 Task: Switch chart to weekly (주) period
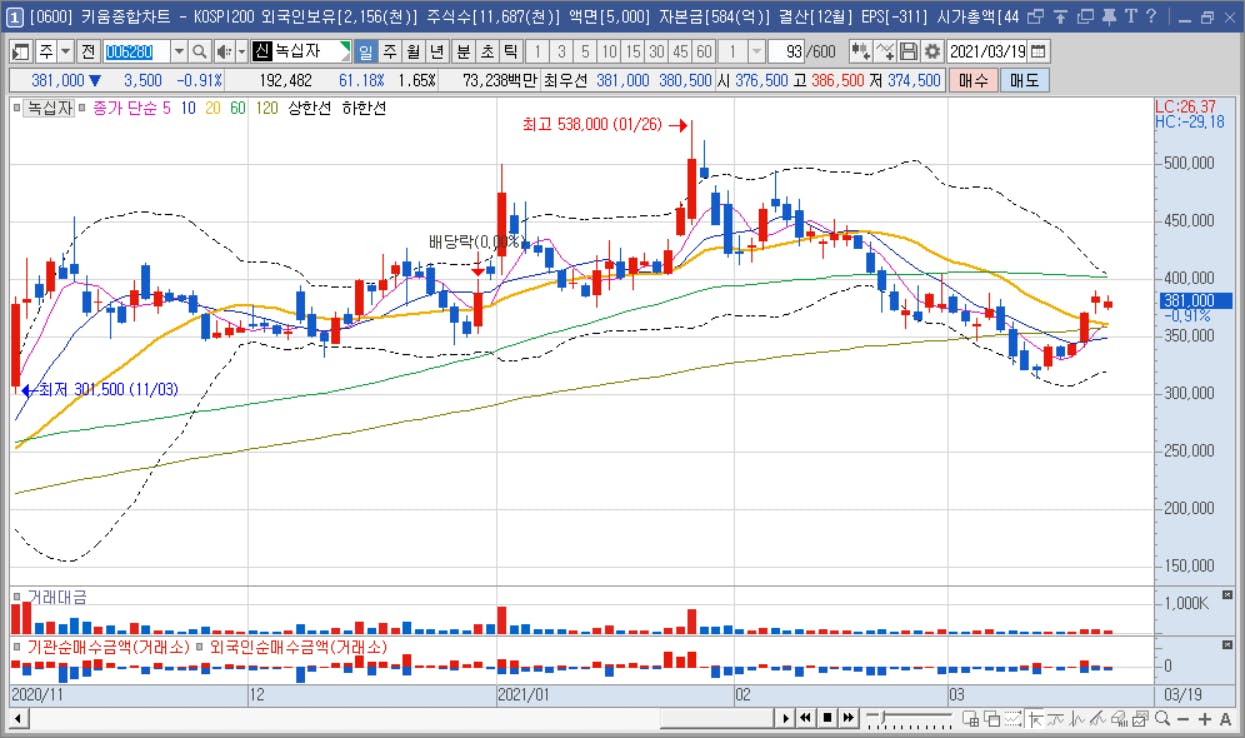tap(389, 52)
